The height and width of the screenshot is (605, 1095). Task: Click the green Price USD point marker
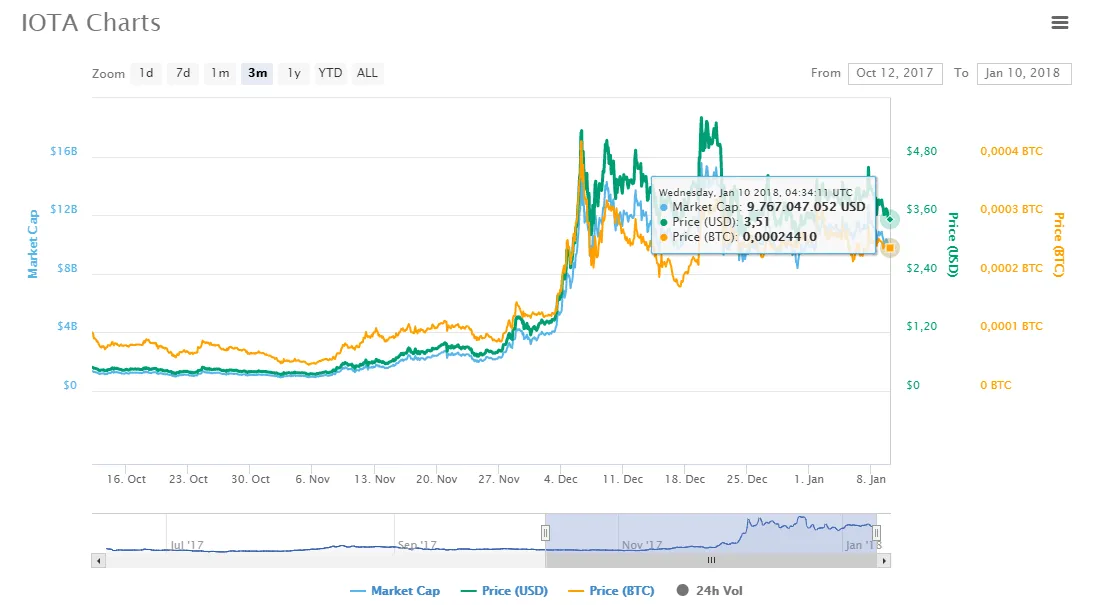tap(890, 219)
